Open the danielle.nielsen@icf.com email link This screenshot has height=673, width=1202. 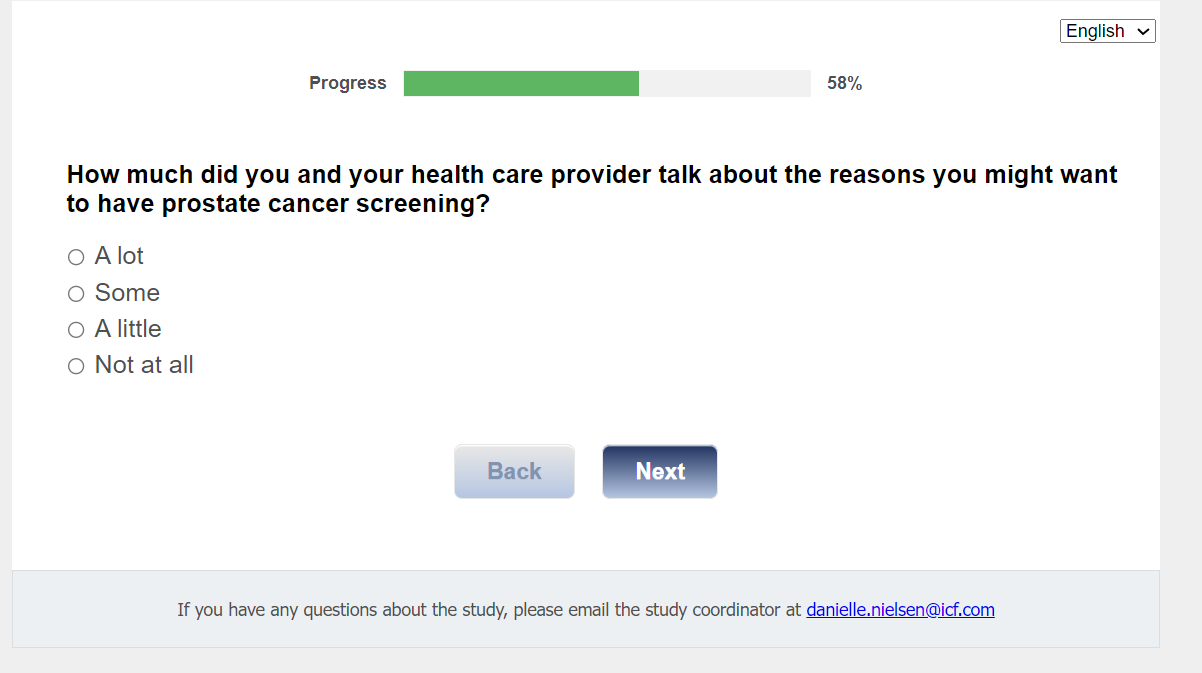click(x=900, y=609)
